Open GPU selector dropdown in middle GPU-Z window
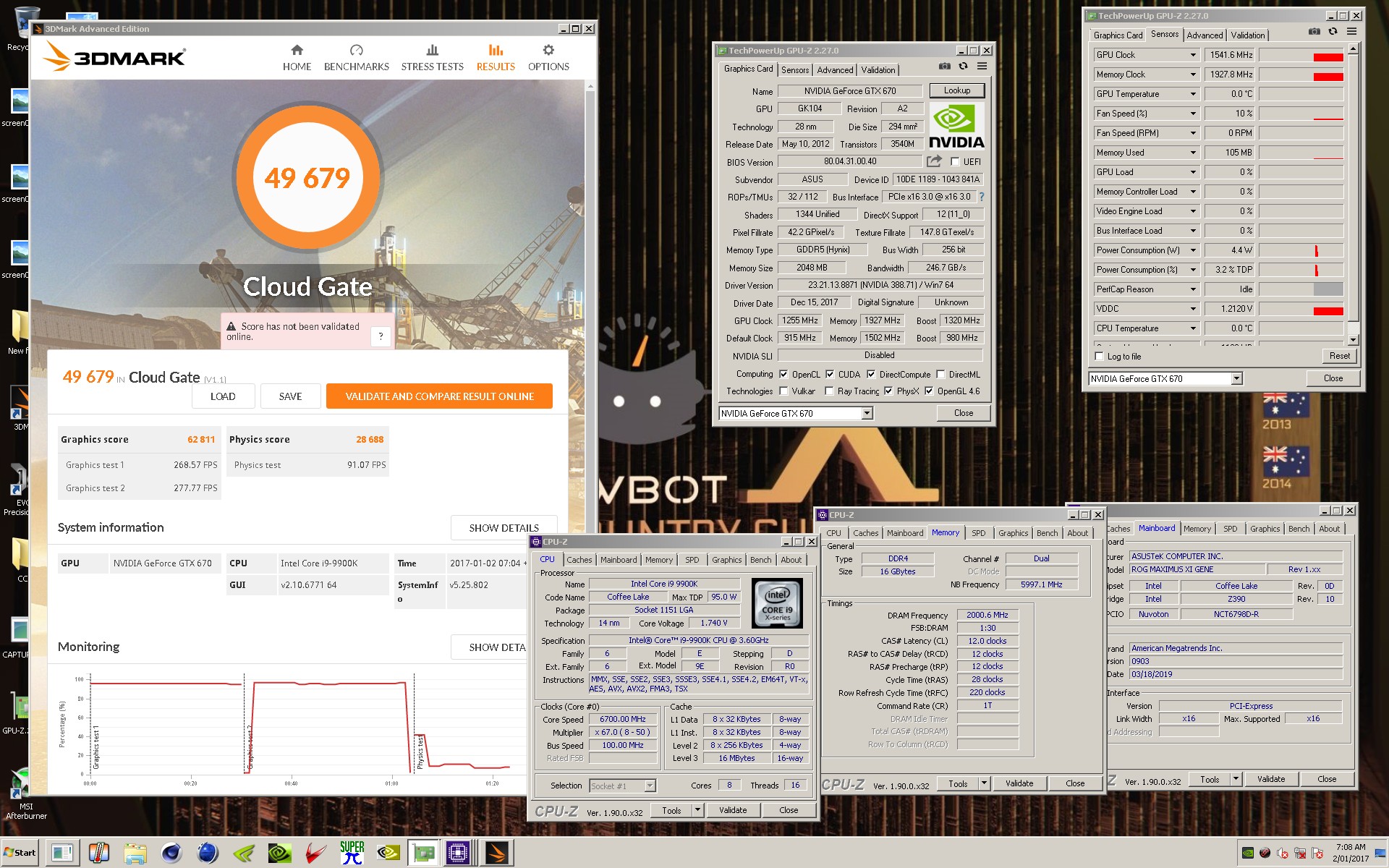The image size is (1389, 868). click(867, 414)
